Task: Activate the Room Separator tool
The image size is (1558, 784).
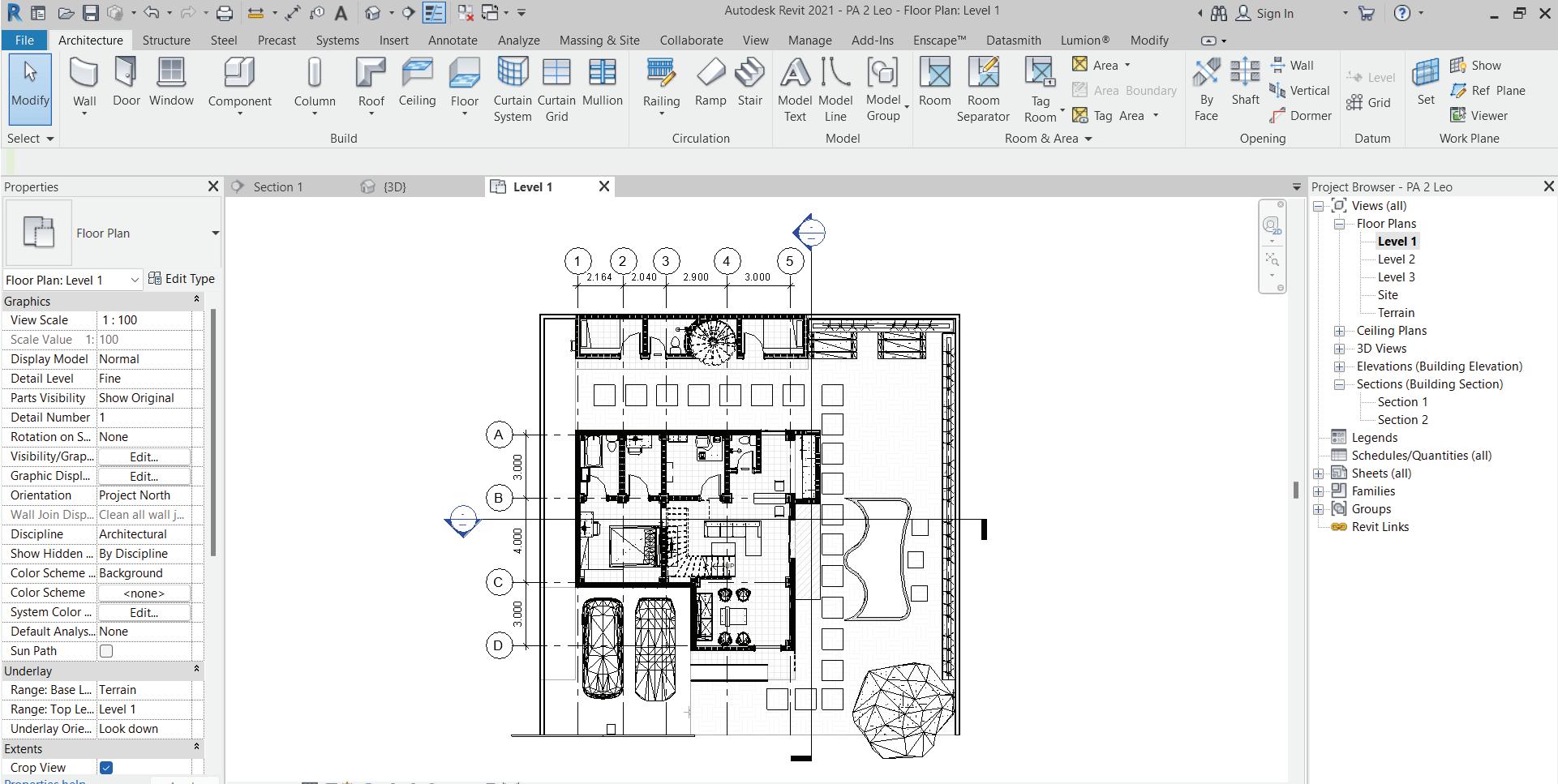Action: [983, 90]
